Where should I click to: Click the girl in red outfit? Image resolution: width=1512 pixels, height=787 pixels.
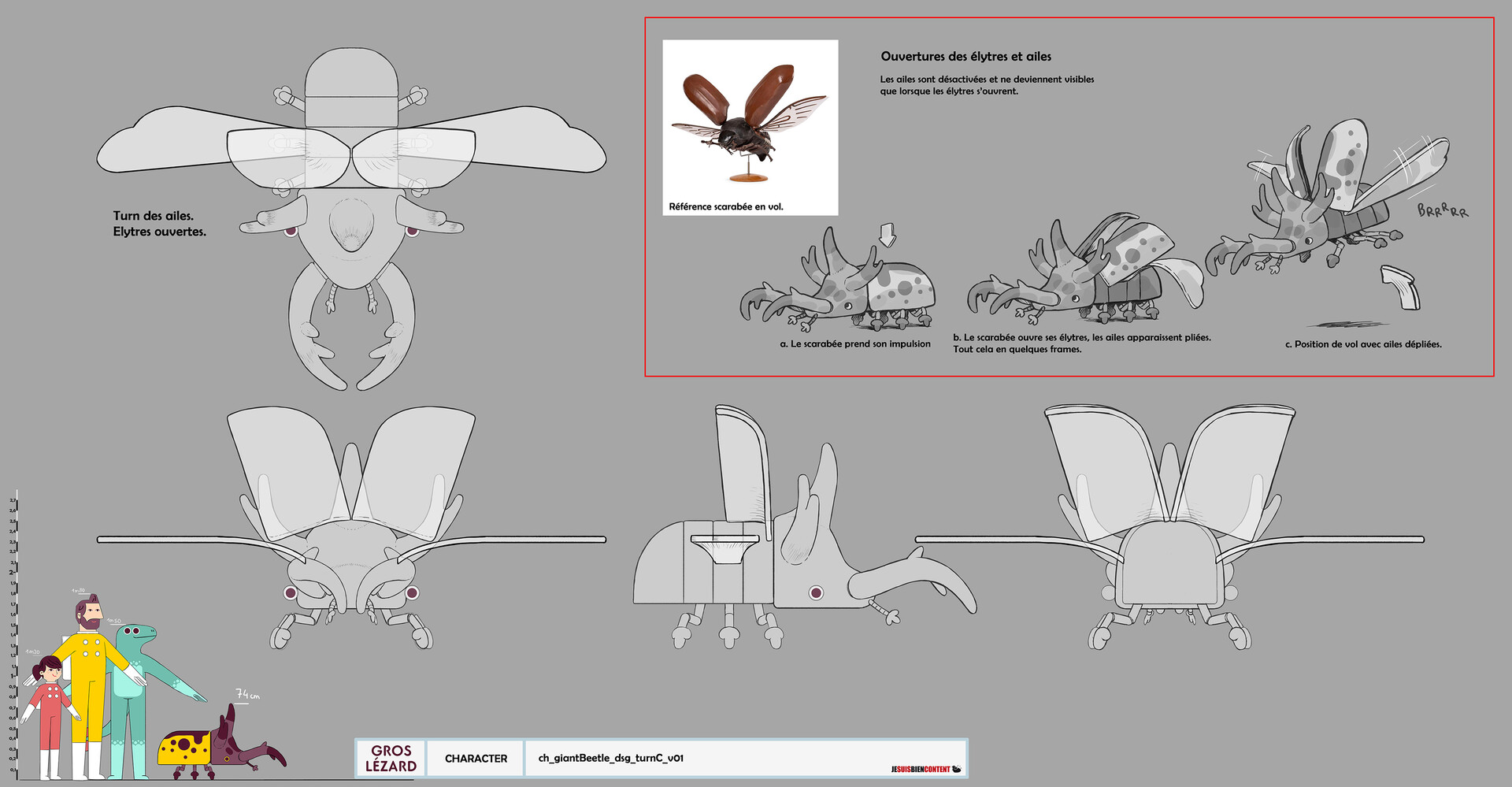pos(50,717)
